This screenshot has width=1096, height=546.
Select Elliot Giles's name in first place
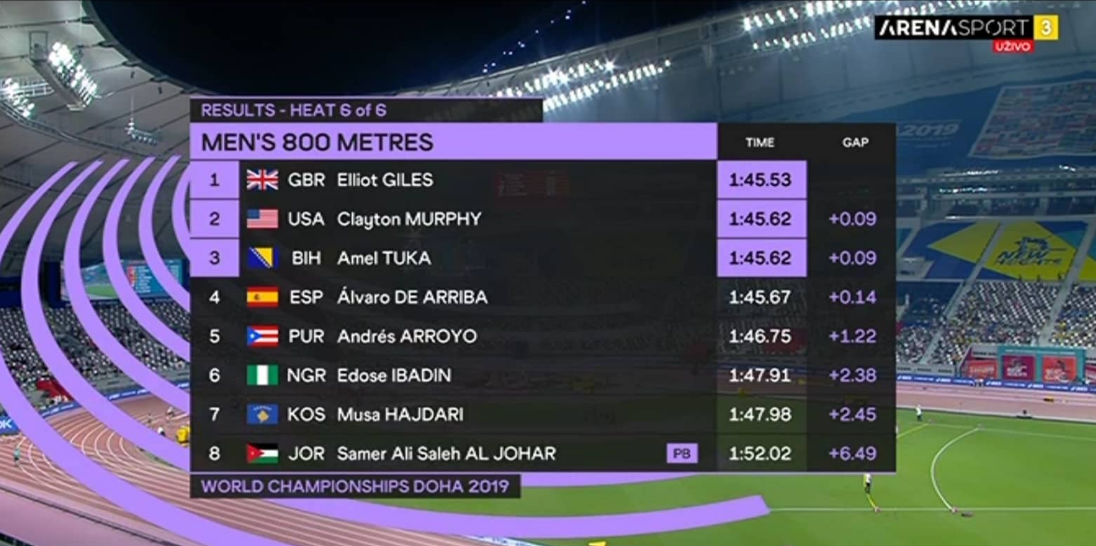[385, 180]
